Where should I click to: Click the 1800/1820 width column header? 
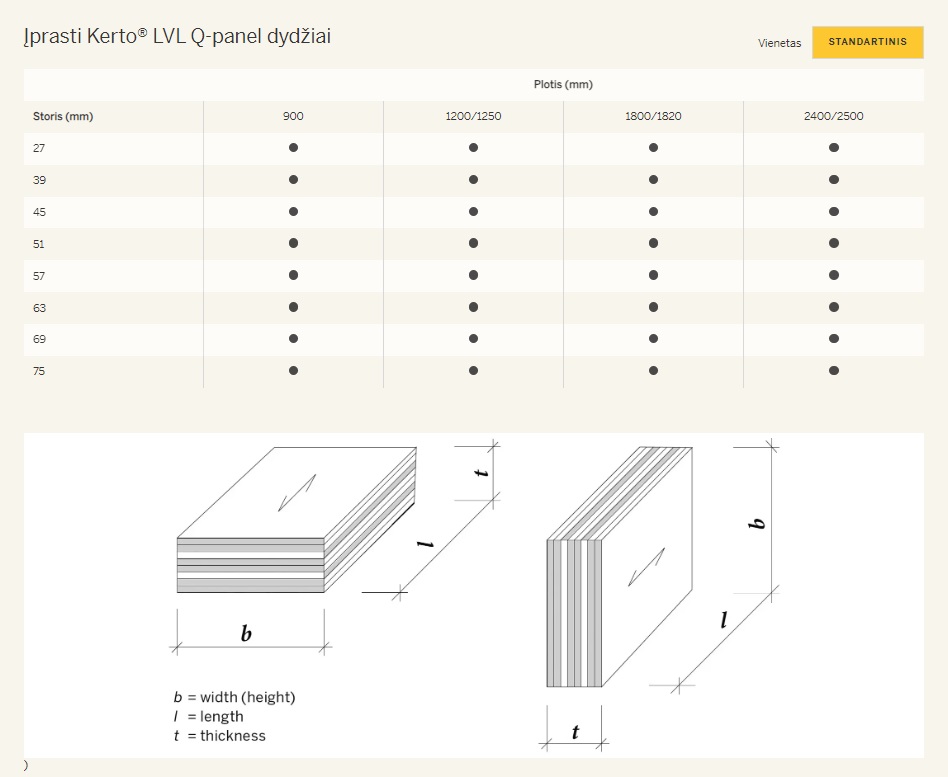point(653,116)
